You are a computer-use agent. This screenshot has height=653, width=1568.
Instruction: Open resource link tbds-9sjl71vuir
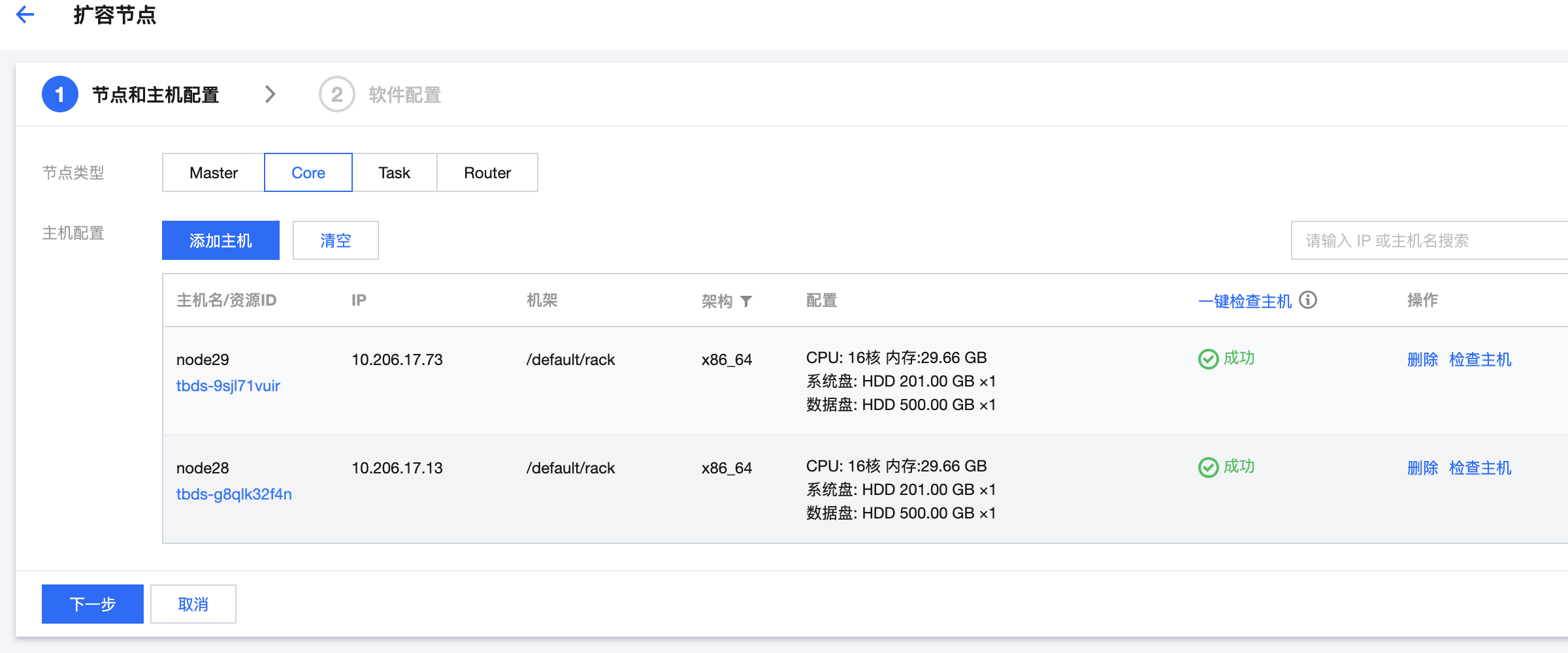pos(228,386)
